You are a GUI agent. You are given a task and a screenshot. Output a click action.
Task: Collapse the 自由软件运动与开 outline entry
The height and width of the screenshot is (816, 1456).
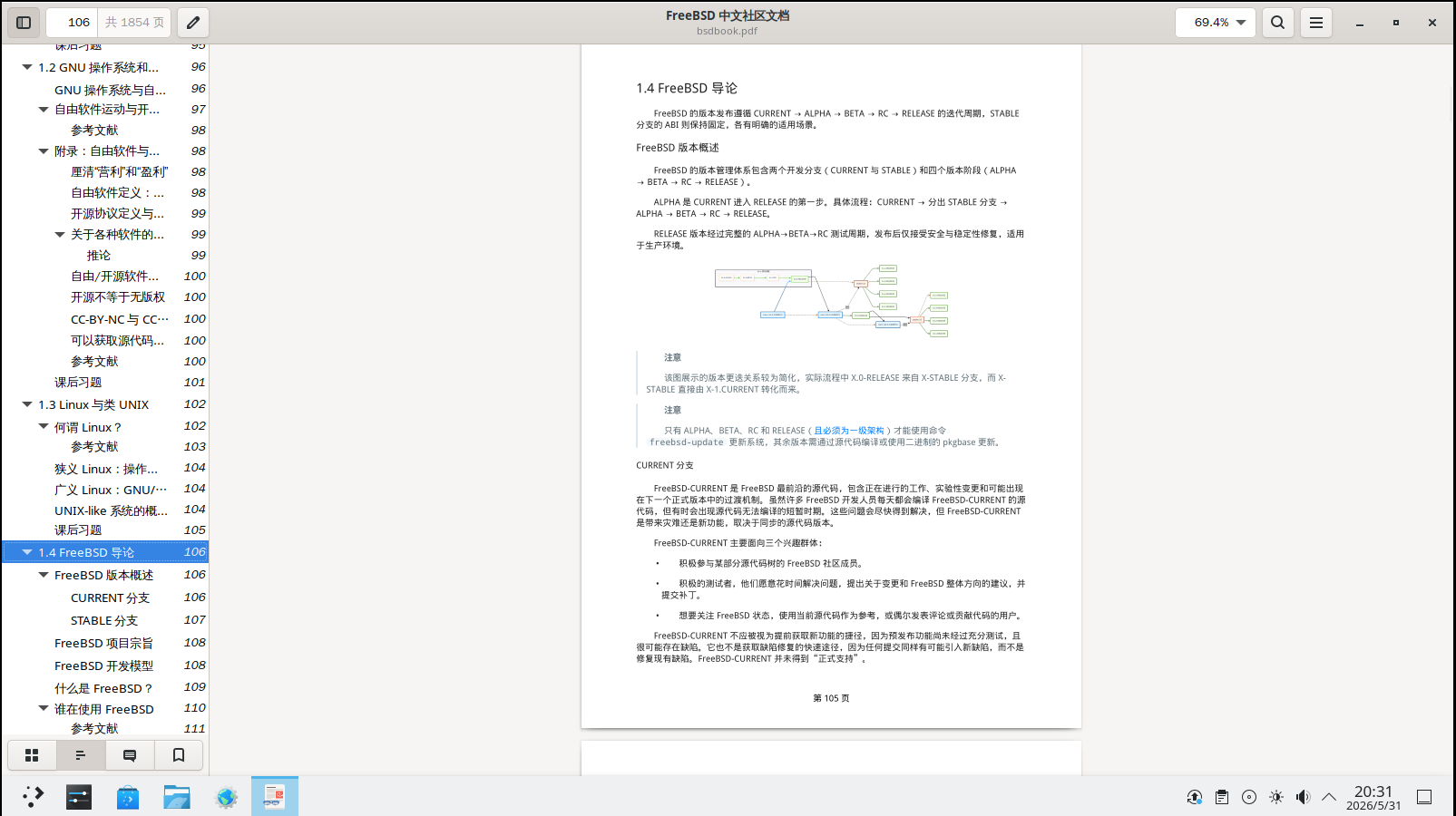pyautogui.click(x=44, y=110)
